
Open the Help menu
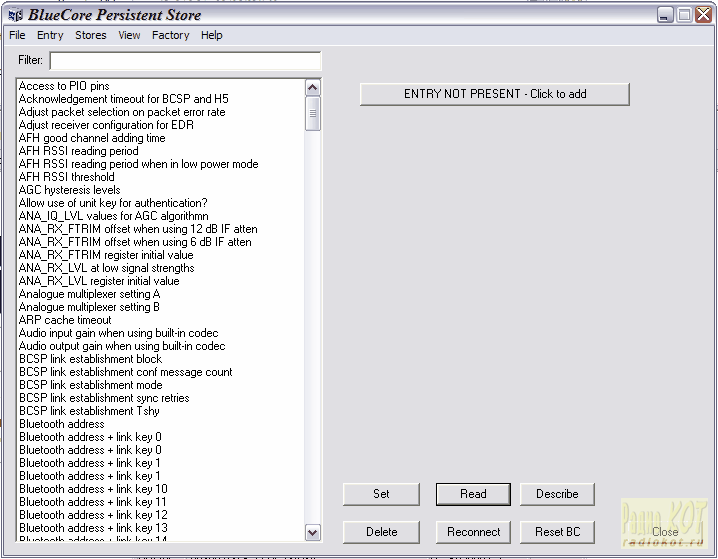(x=212, y=35)
